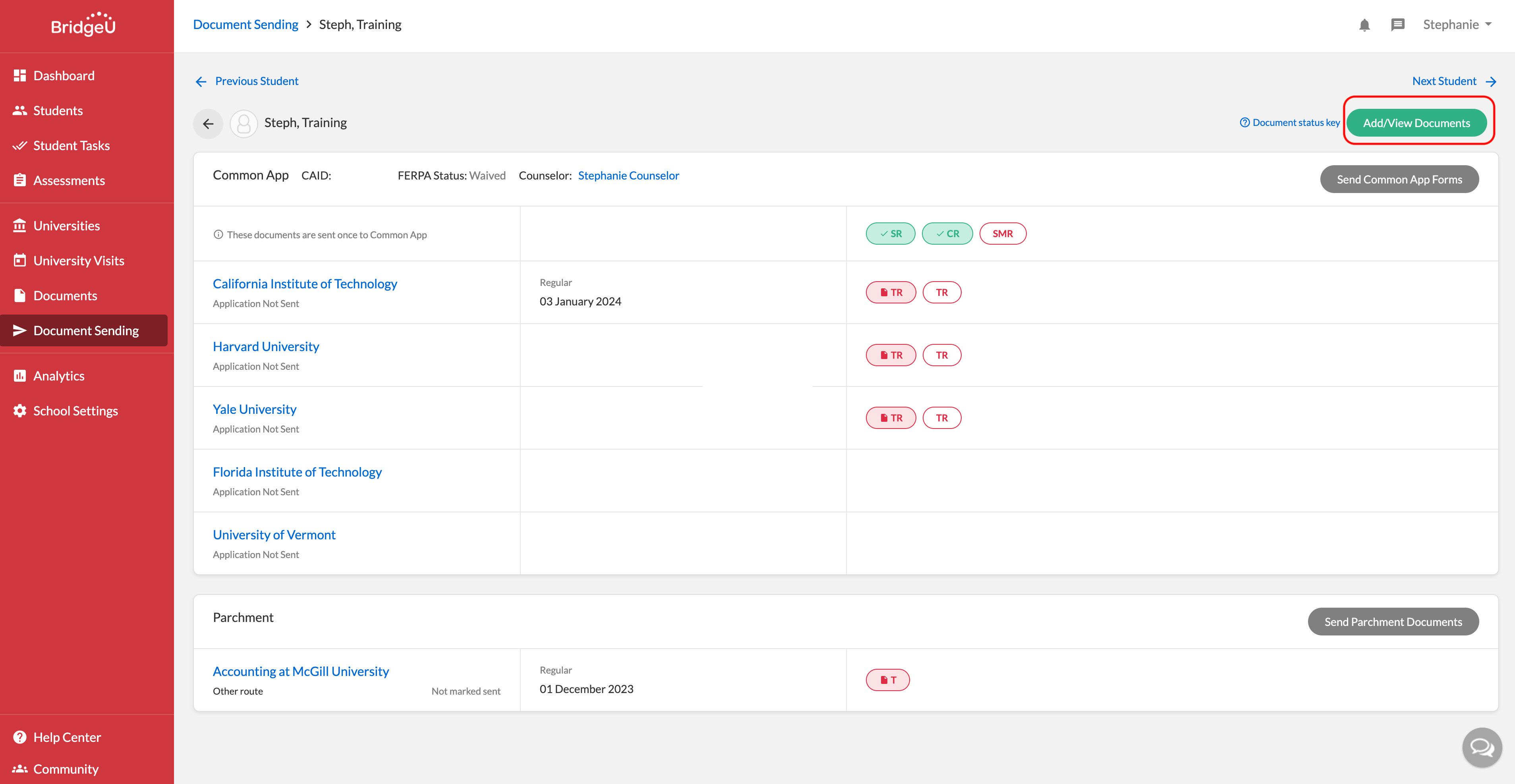The image size is (1515, 784).
Task: Select Document Sending in sidebar
Action: click(x=83, y=330)
